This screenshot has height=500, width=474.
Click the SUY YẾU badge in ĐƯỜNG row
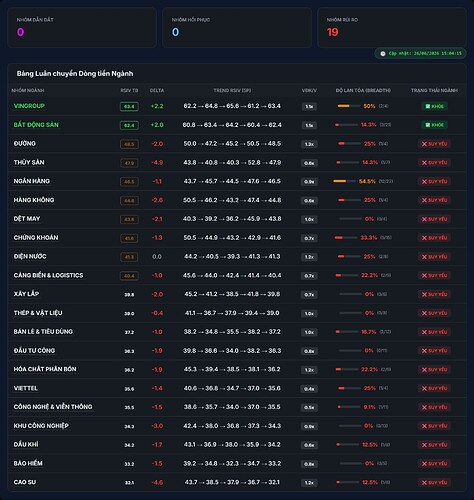(434, 144)
